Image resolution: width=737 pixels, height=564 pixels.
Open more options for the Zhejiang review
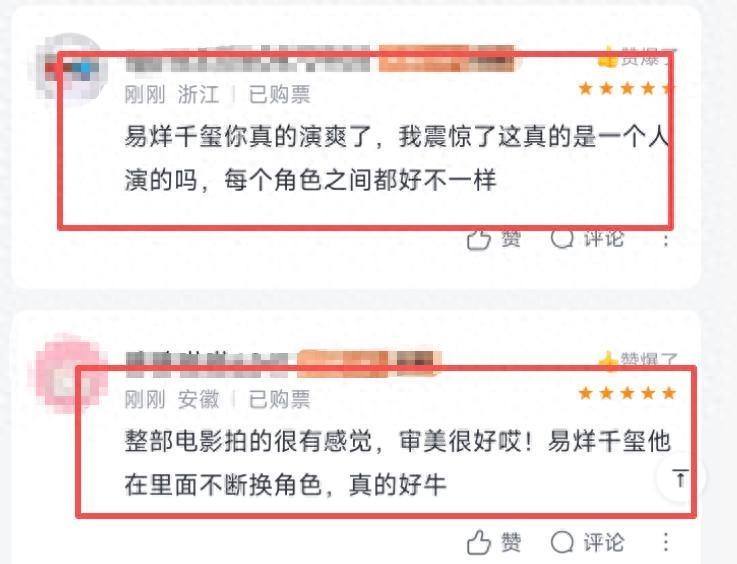(x=666, y=239)
